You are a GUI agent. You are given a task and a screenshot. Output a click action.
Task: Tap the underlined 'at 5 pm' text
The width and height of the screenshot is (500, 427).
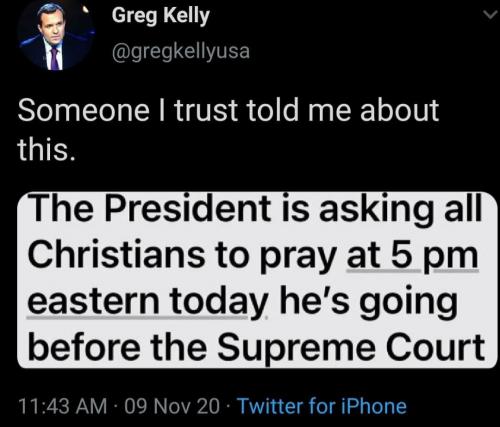click(413, 256)
